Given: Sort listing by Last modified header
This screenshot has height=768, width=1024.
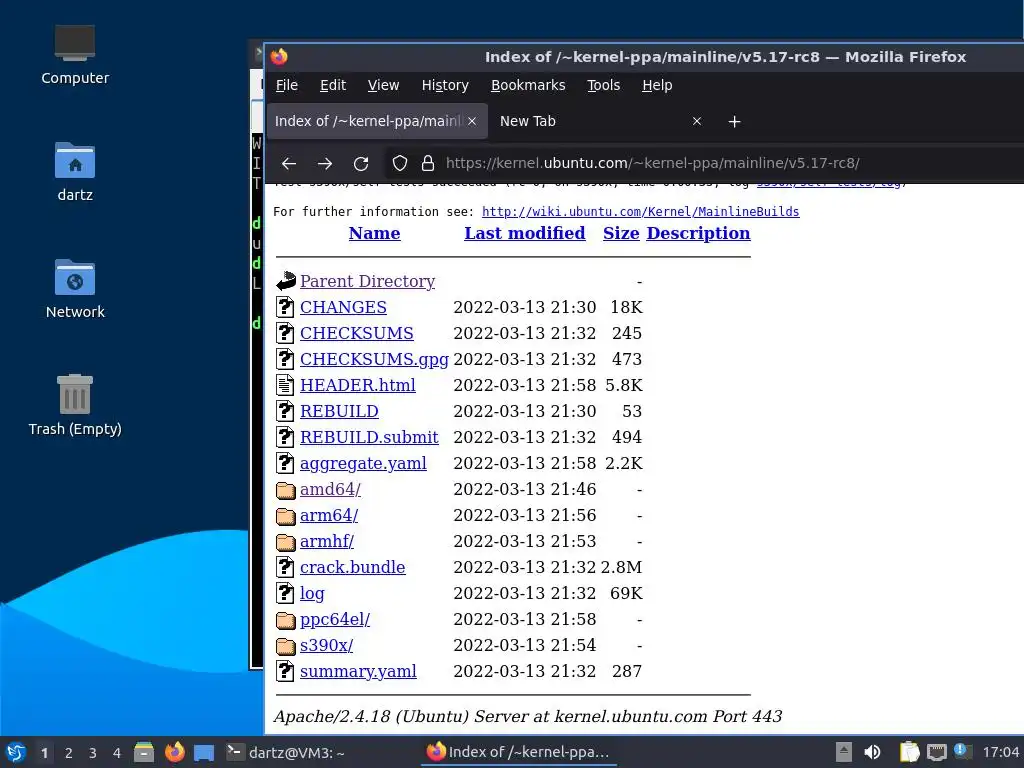Looking at the screenshot, I should click(x=524, y=233).
